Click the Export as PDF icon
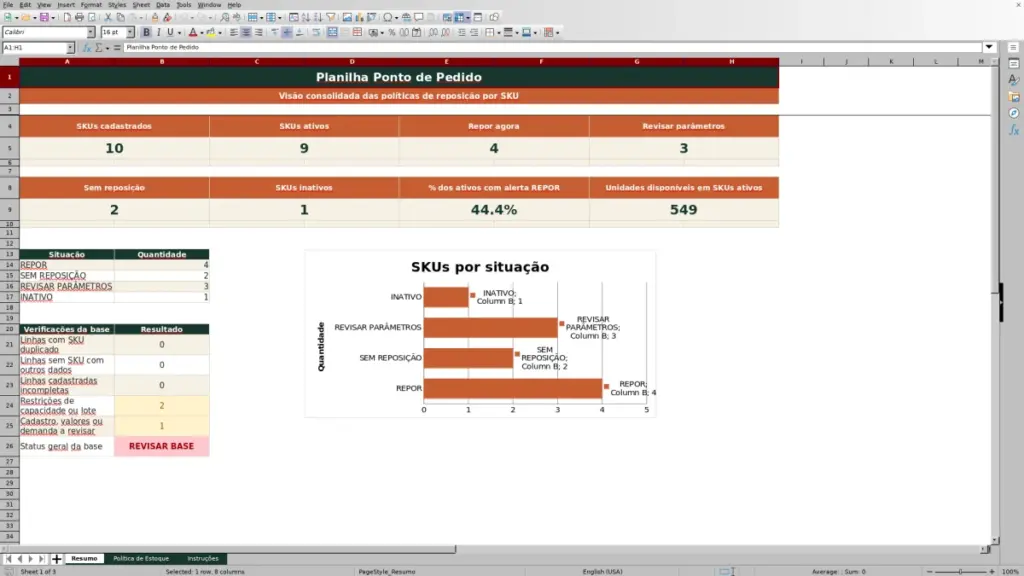Image resolution: width=1024 pixels, height=576 pixels. 67,18
